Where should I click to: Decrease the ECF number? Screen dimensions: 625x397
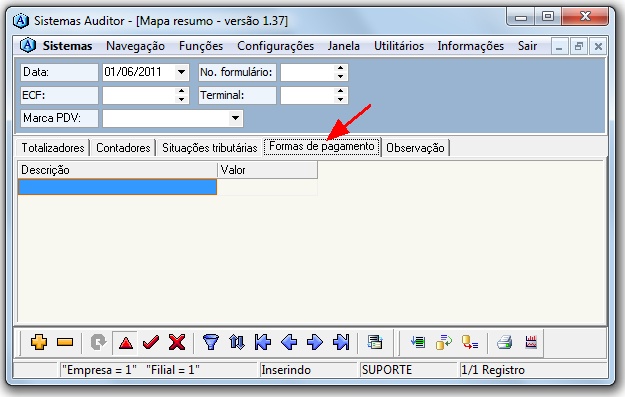click(x=181, y=99)
